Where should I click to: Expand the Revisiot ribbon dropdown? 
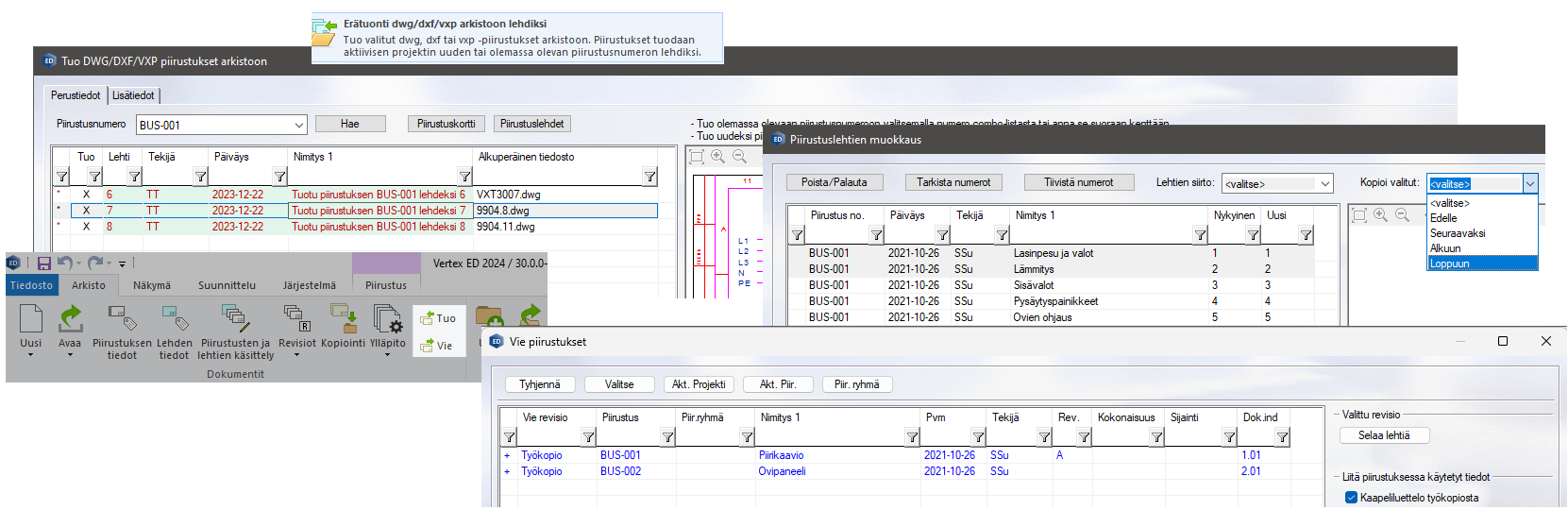click(x=296, y=355)
